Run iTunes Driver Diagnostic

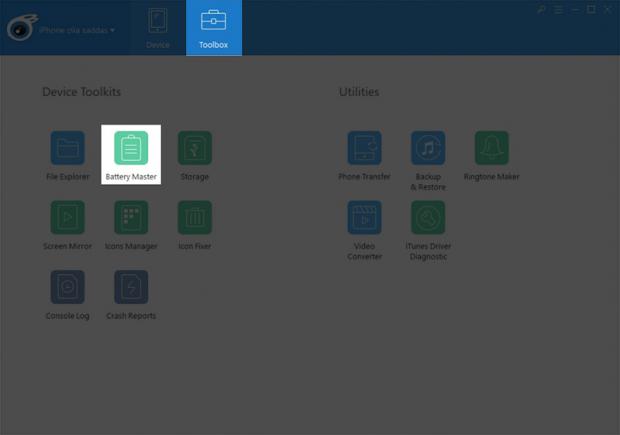428,217
